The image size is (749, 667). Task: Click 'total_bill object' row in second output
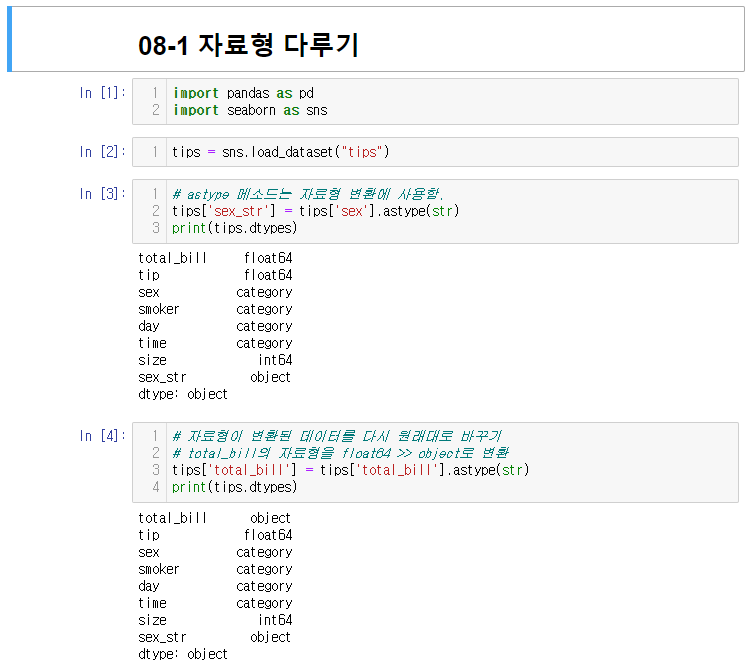point(214,518)
